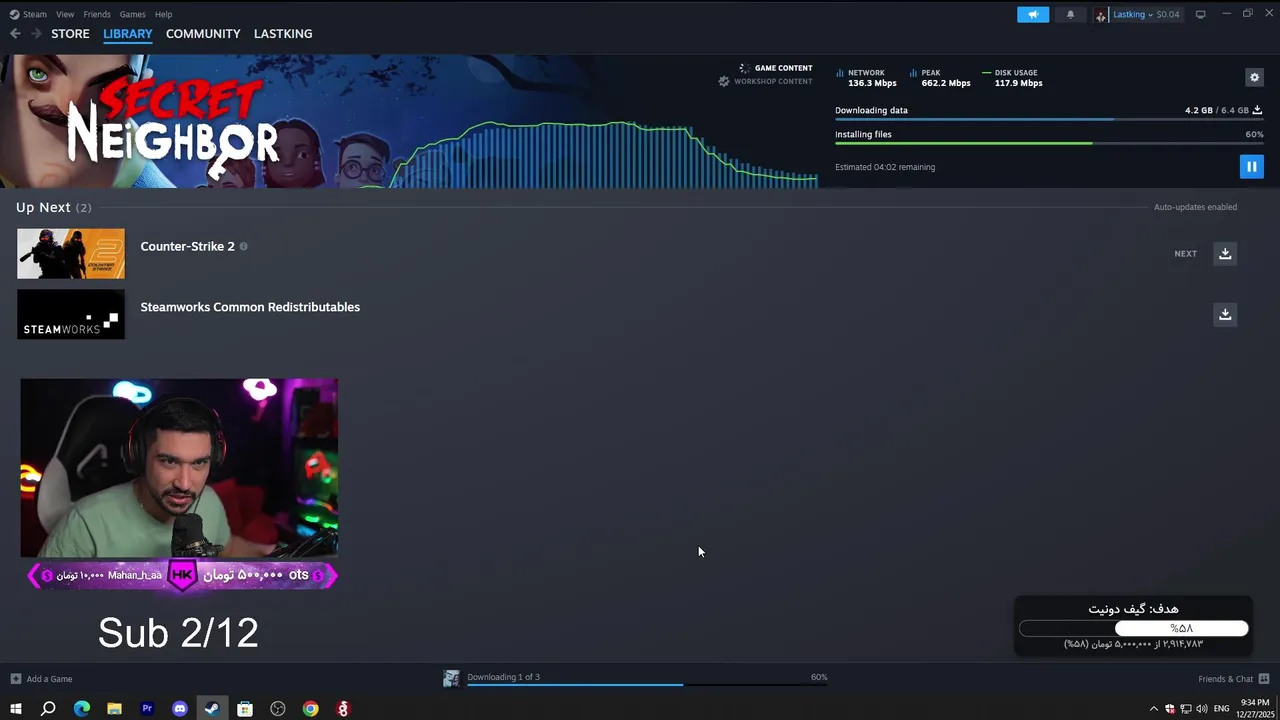Open the LASTKING profile tab

[283, 33]
